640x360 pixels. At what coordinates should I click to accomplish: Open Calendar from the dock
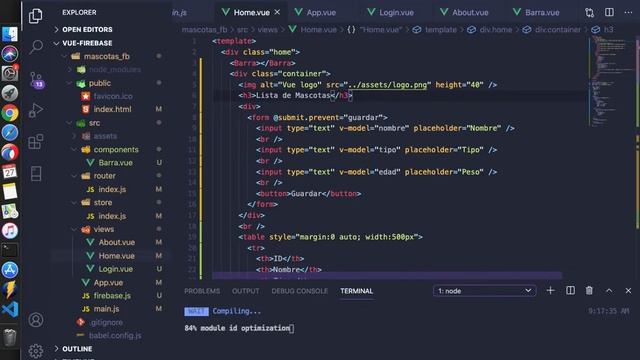(x=10, y=171)
